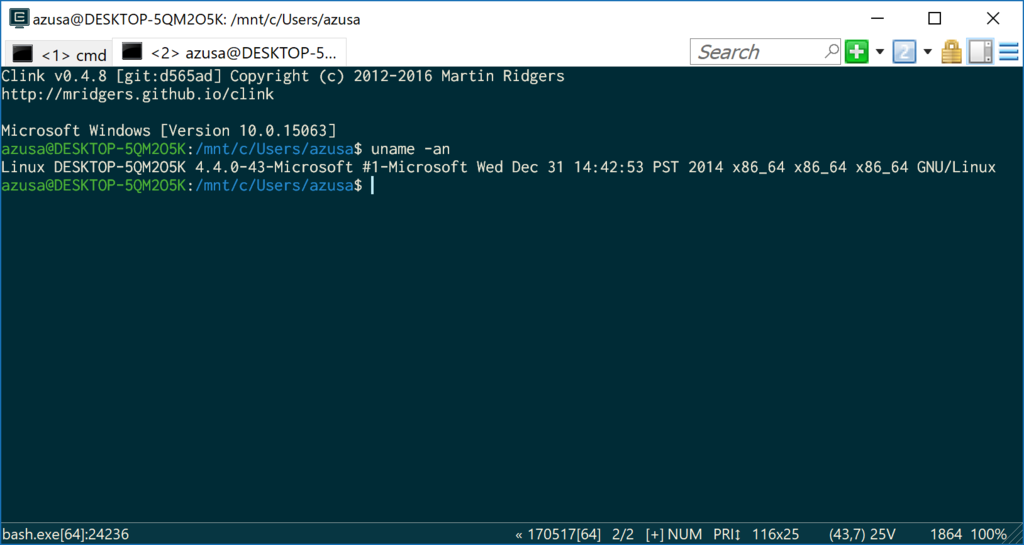This screenshot has height=545, width=1024.
Task: Toggle the scrollbar visibility icon
Action: pos(980,52)
